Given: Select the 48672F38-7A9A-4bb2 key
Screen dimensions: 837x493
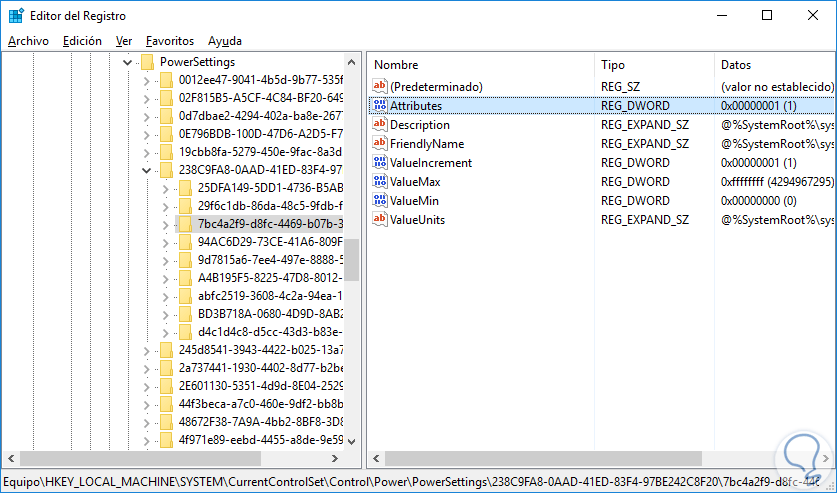Looking at the screenshot, I should 261,422.
